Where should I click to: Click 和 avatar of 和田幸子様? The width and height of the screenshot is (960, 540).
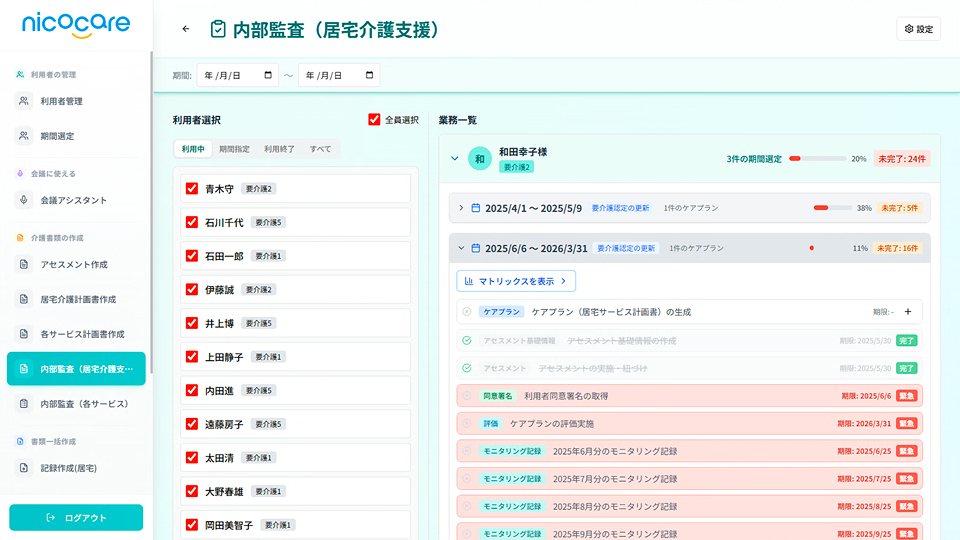(x=480, y=159)
